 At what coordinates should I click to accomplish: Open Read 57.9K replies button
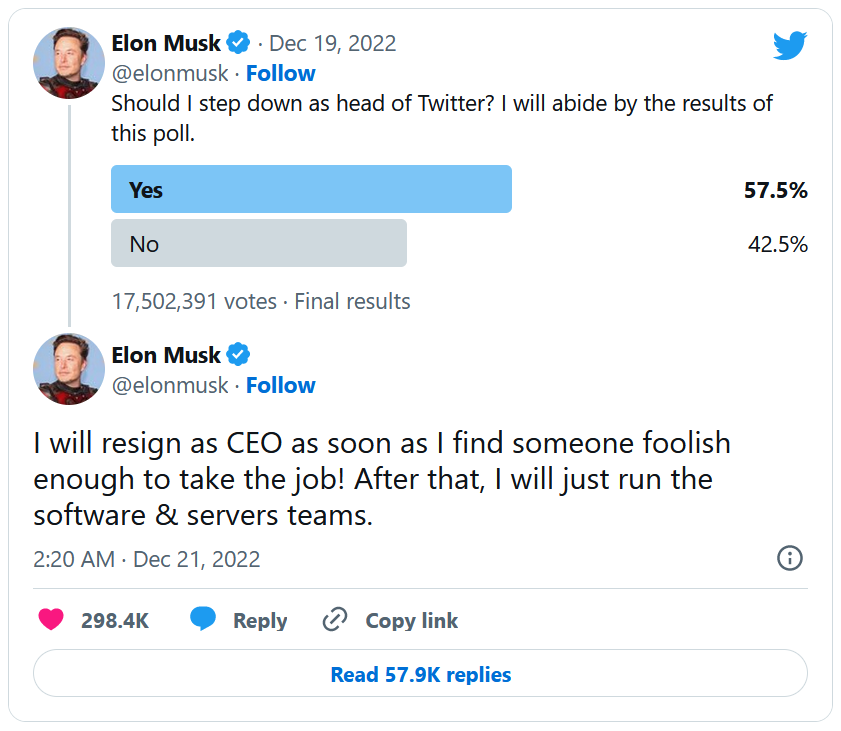[420, 674]
